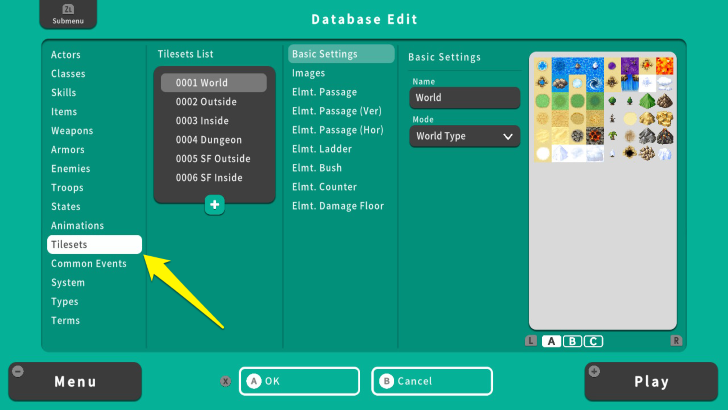Open the Animations database category

pyautogui.click(x=78, y=226)
